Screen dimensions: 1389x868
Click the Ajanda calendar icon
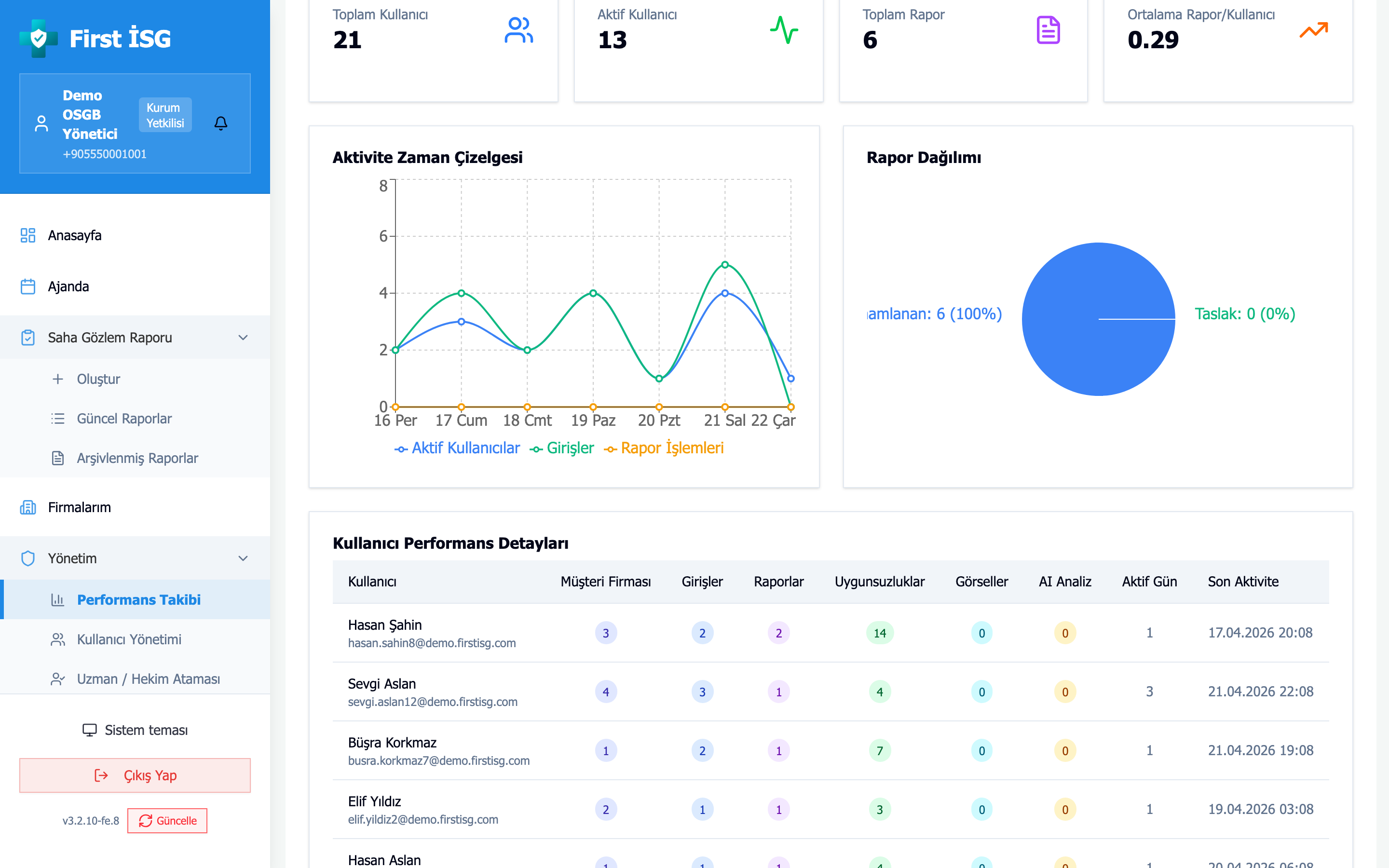(x=27, y=286)
